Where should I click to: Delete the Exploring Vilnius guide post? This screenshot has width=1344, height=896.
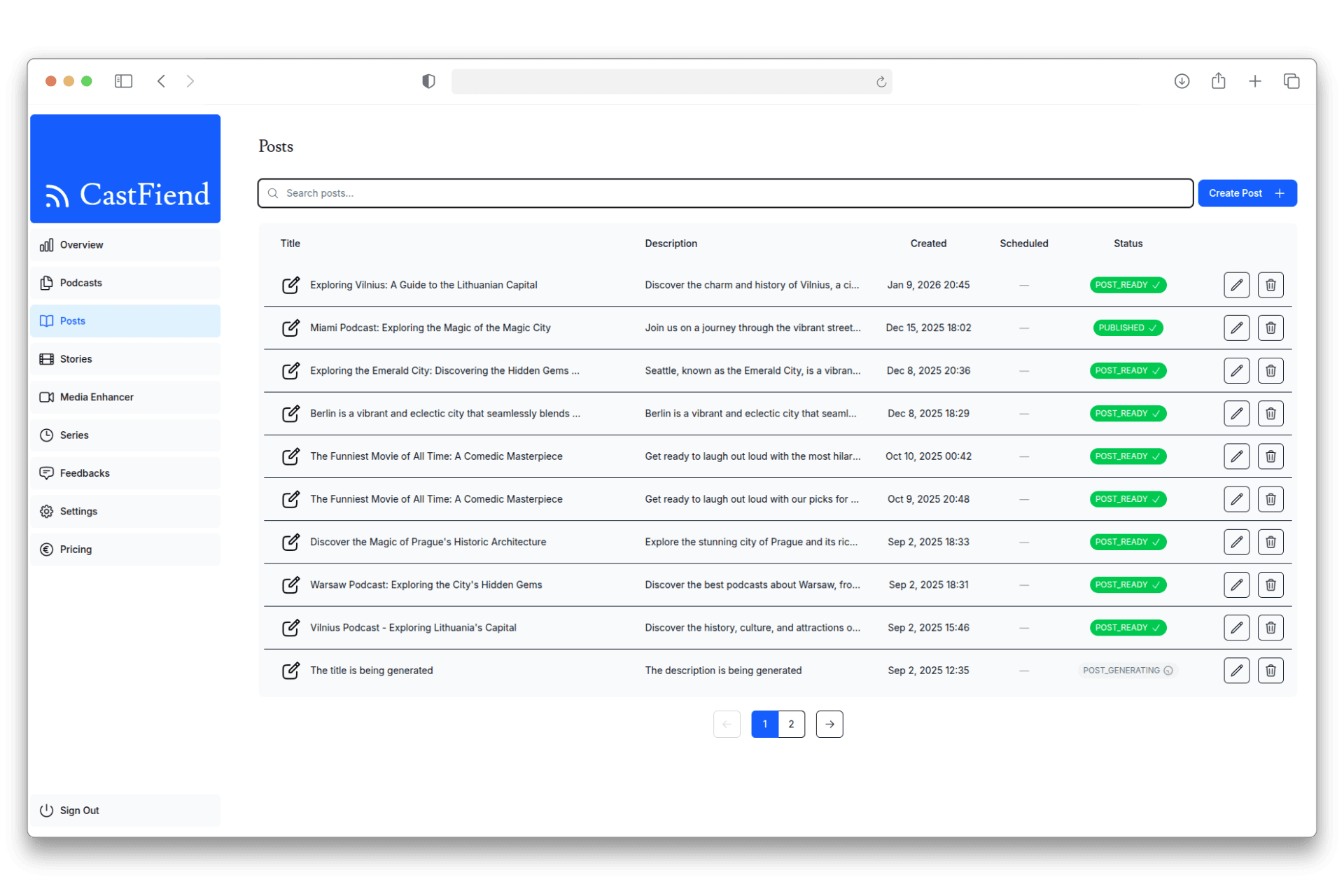(x=1270, y=285)
